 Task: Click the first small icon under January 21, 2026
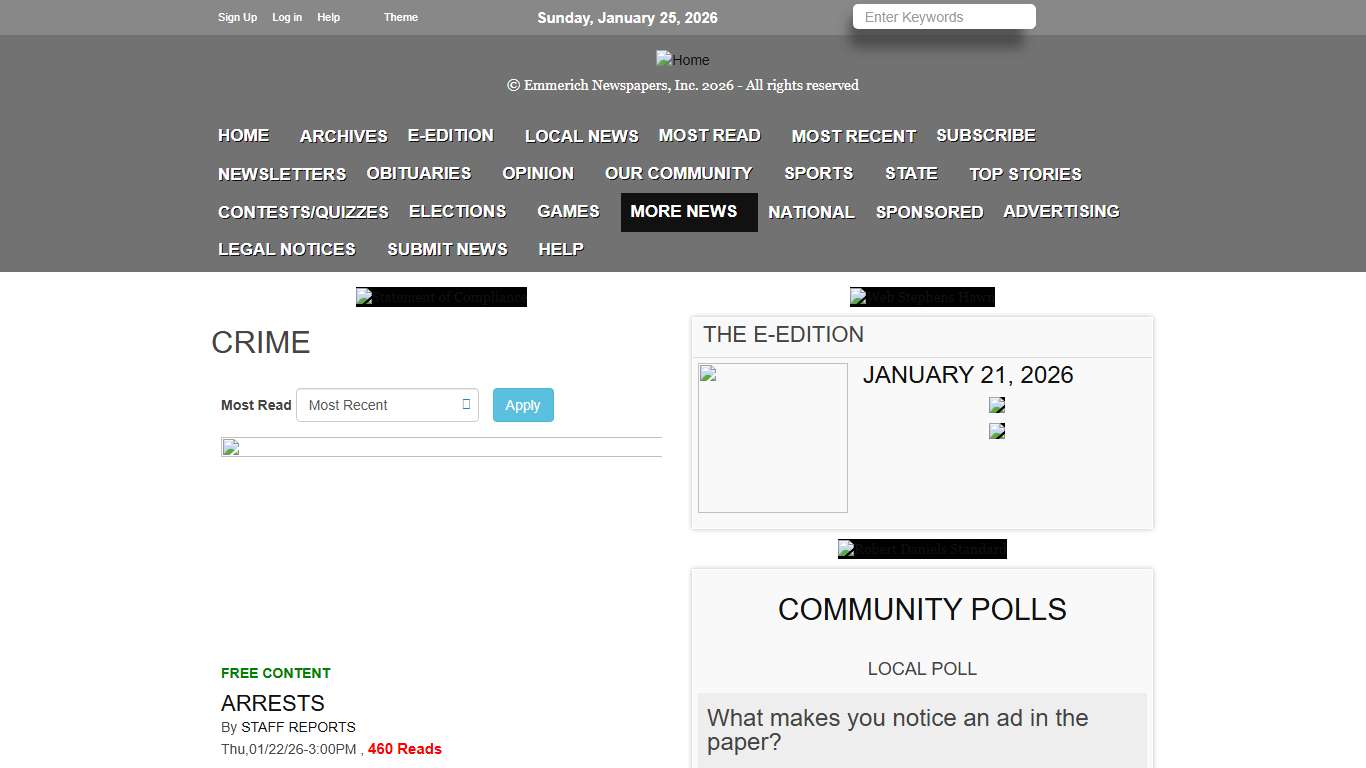(997, 405)
